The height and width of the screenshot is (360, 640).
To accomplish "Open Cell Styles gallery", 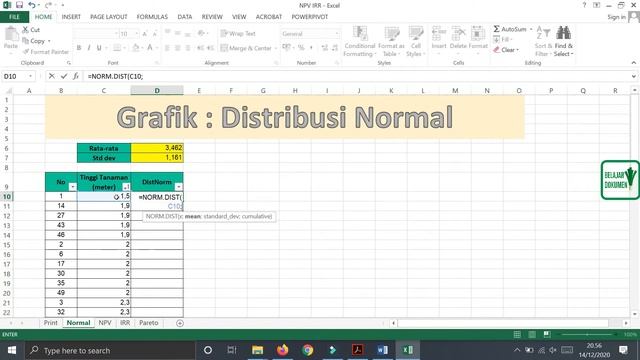I will (416, 41).
